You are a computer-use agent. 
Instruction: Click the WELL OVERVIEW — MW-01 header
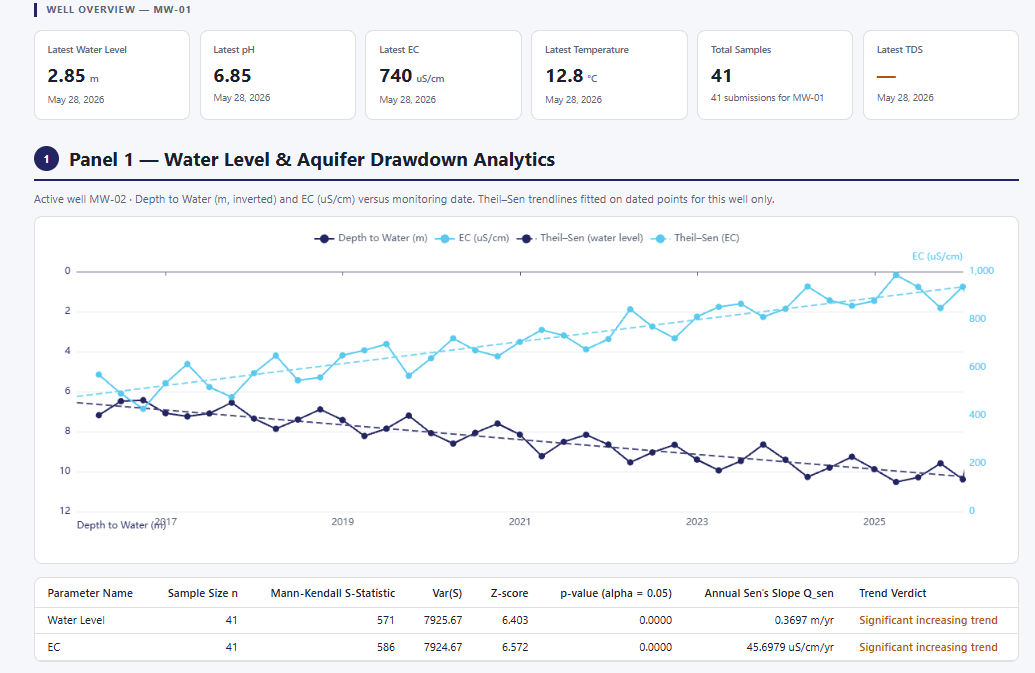coord(118,10)
